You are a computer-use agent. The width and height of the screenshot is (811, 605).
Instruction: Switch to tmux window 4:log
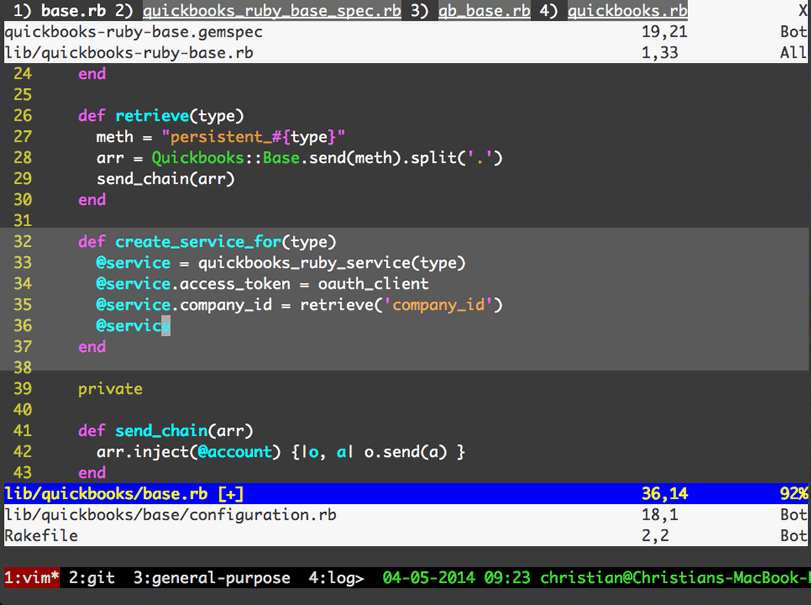pos(336,578)
